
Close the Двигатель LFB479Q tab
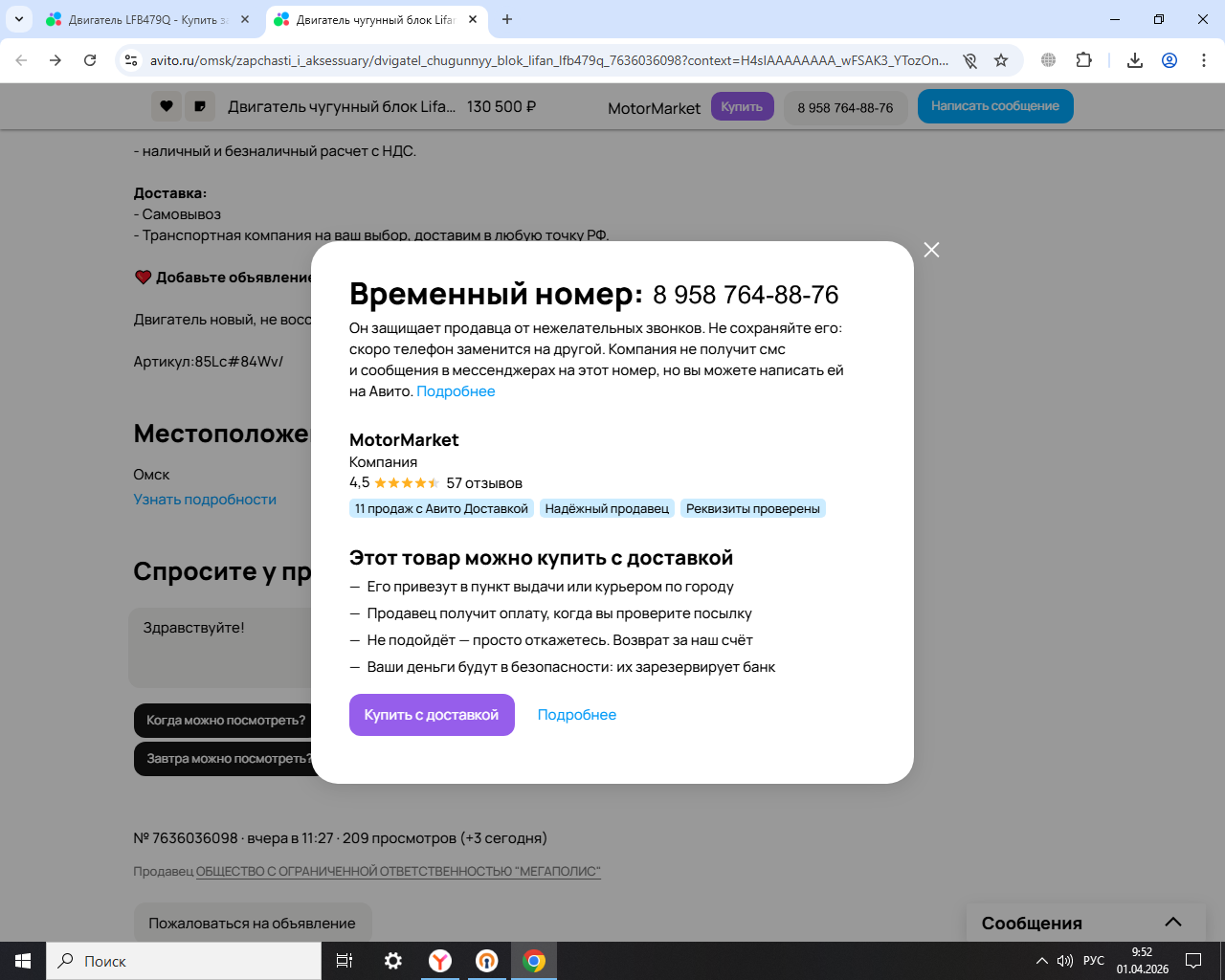245,19
